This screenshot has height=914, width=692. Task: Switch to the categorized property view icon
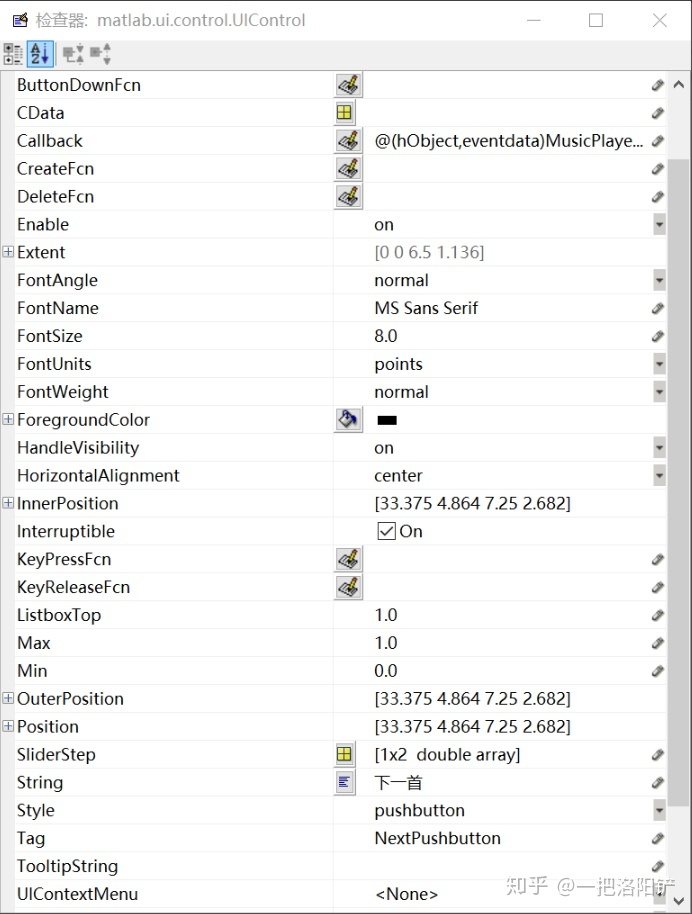click(x=13, y=54)
